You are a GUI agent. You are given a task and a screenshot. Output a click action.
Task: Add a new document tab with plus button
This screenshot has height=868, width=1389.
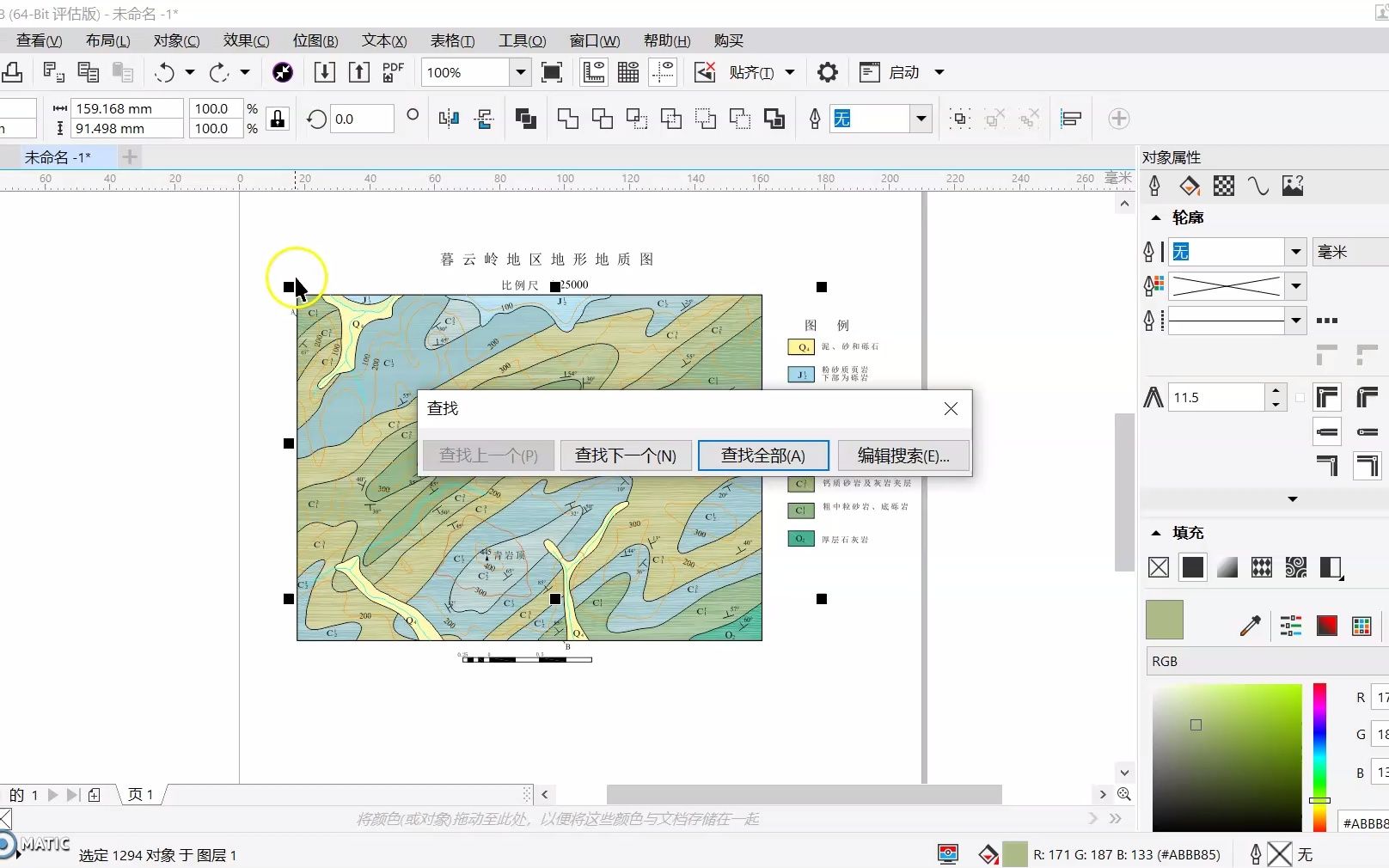tap(130, 157)
